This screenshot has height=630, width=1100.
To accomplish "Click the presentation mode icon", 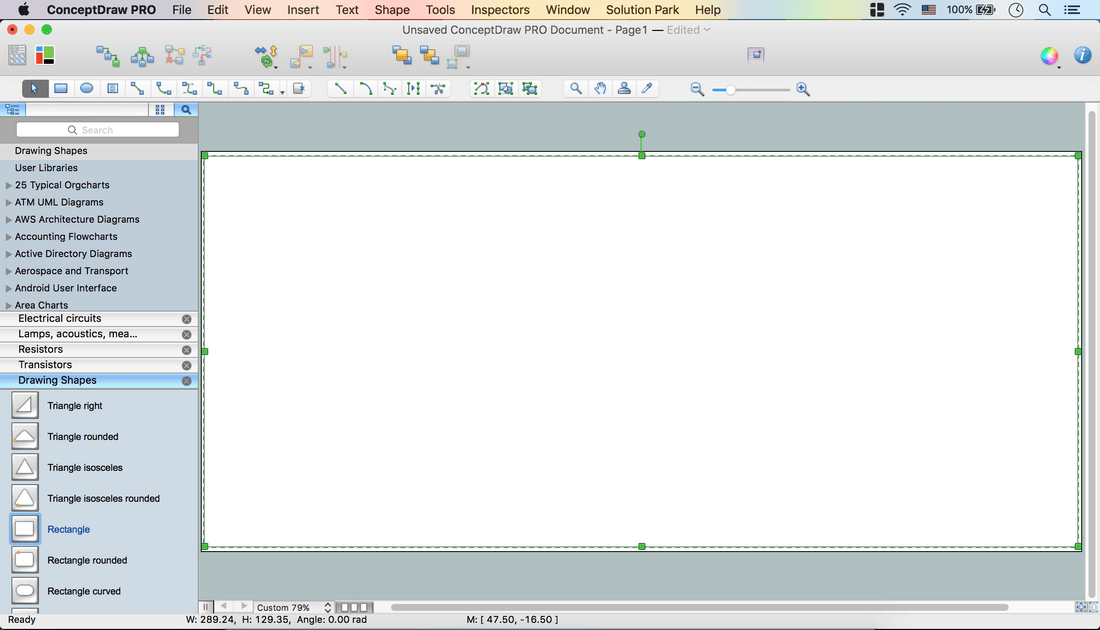I will (756, 55).
